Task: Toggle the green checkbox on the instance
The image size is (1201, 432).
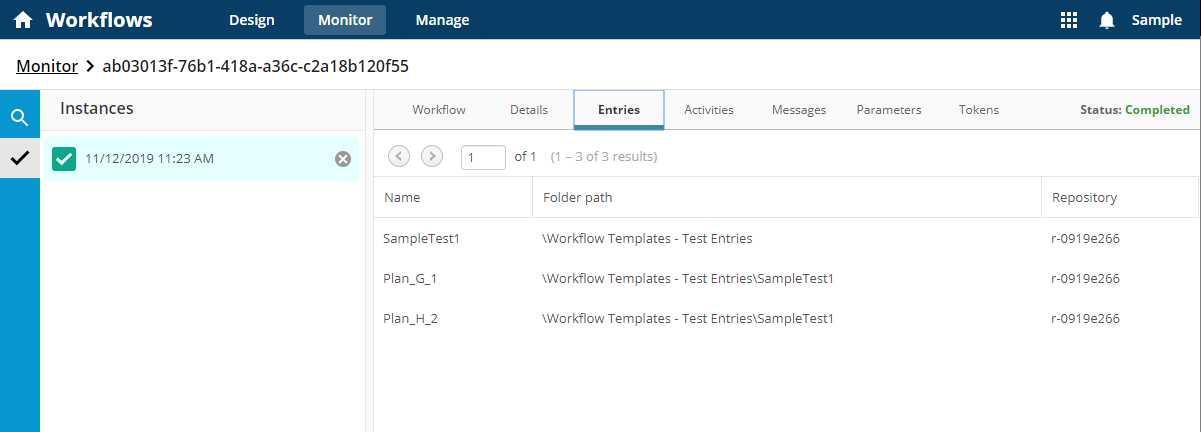Action: [x=64, y=158]
